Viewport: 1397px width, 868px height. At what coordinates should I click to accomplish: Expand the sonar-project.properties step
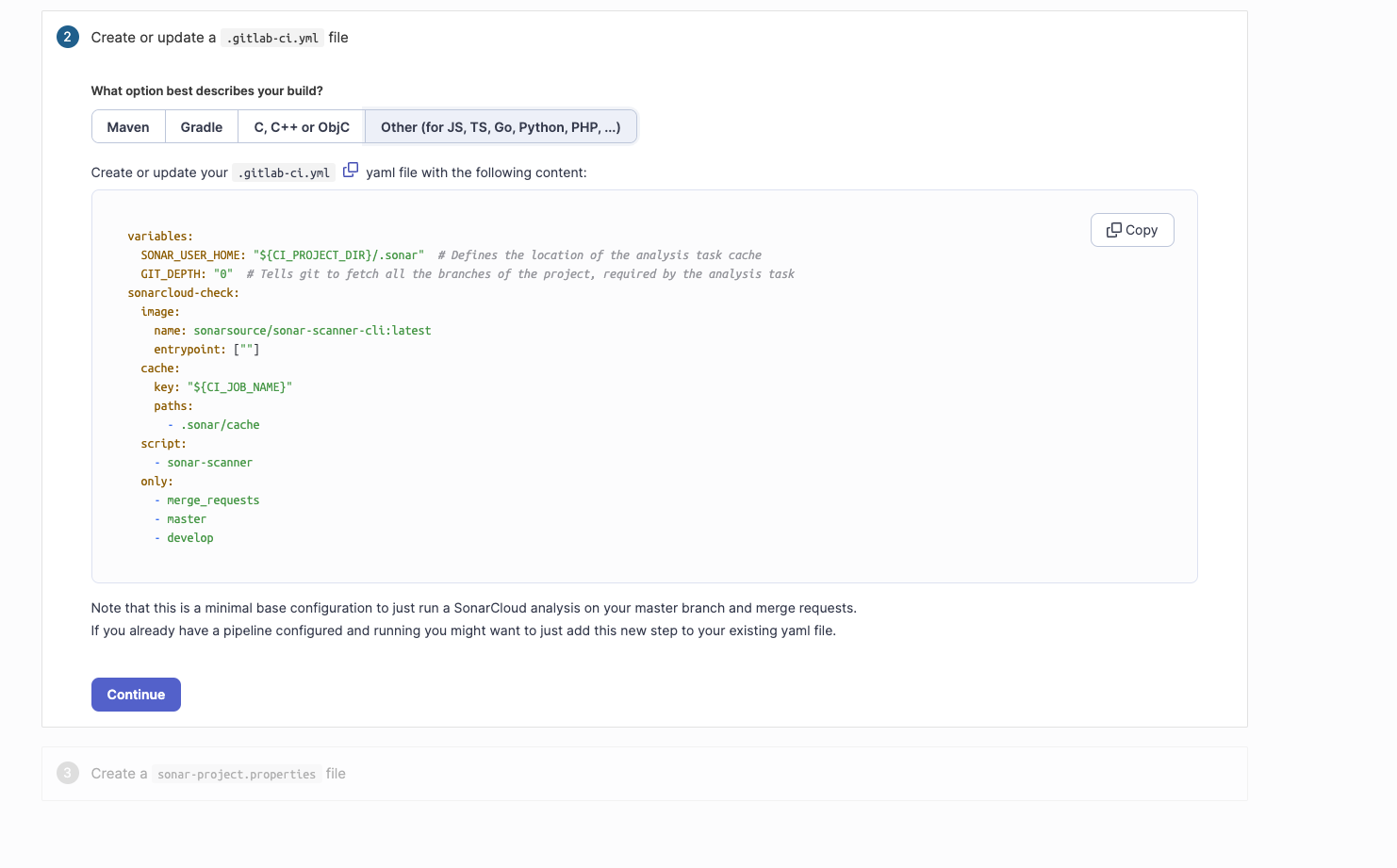218,774
